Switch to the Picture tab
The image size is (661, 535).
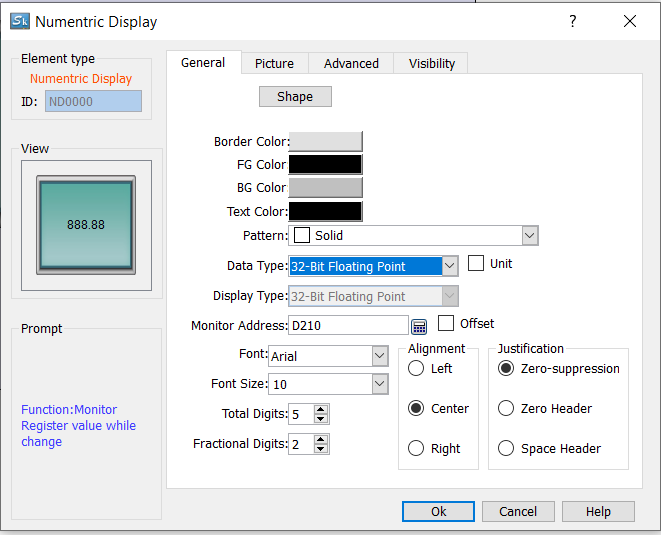click(x=274, y=64)
